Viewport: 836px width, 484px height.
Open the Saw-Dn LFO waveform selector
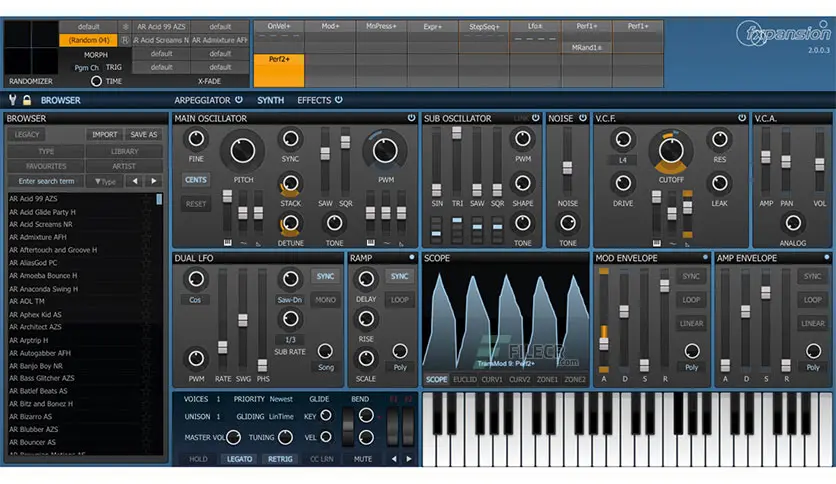click(x=289, y=300)
